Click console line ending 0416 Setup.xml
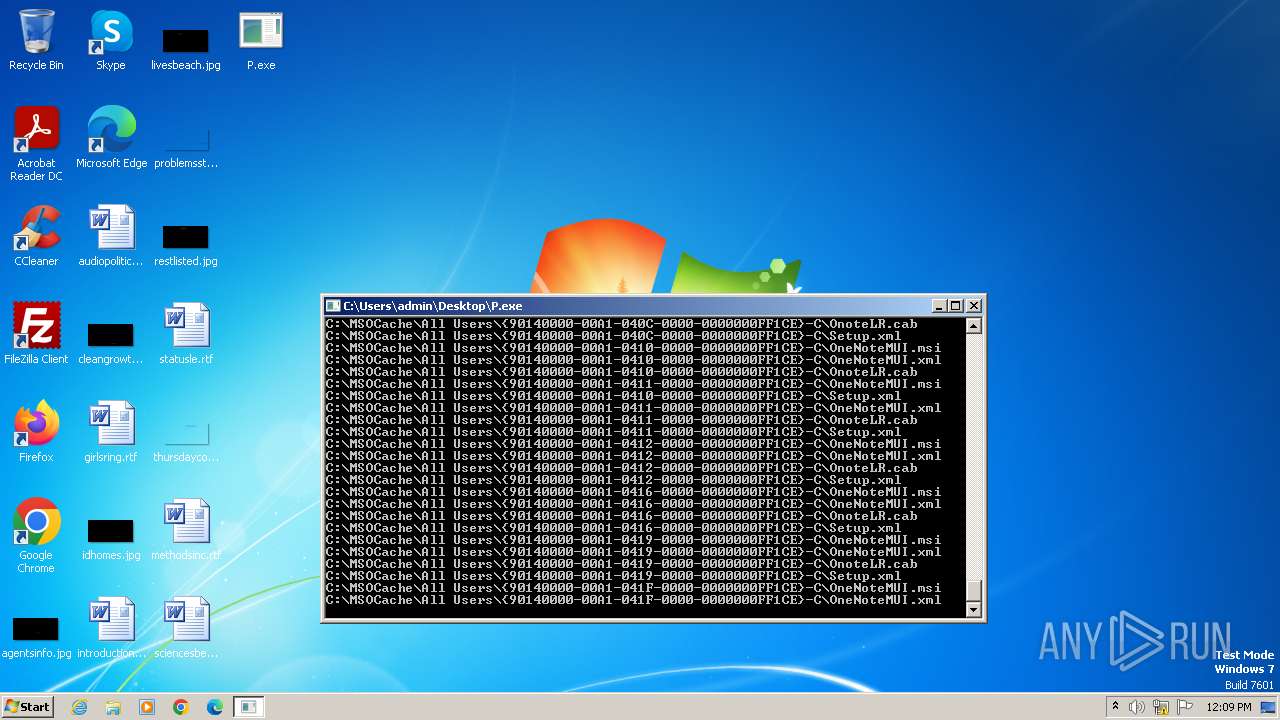 [613, 528]
